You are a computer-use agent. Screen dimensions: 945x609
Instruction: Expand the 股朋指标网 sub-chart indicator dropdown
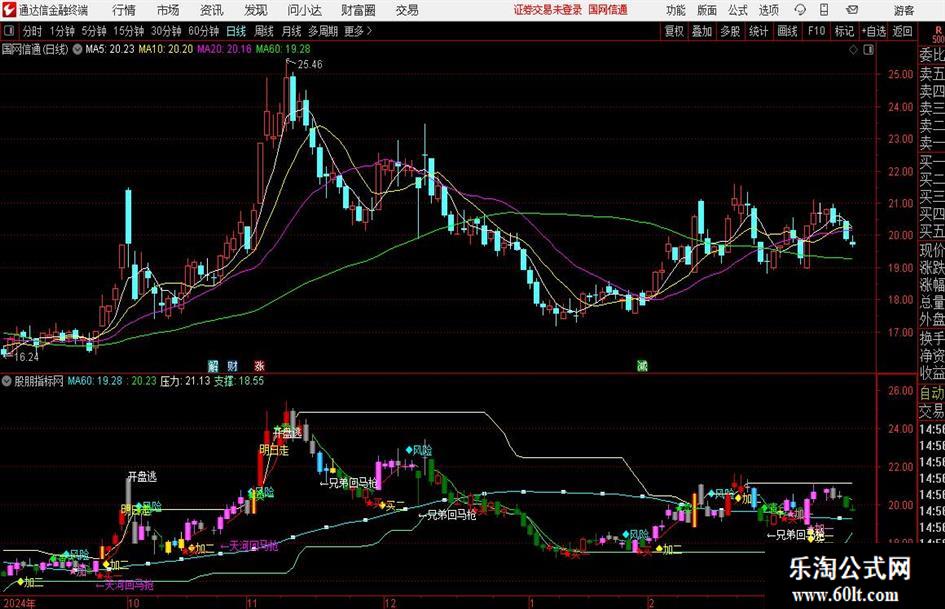(x=7, y=381)
